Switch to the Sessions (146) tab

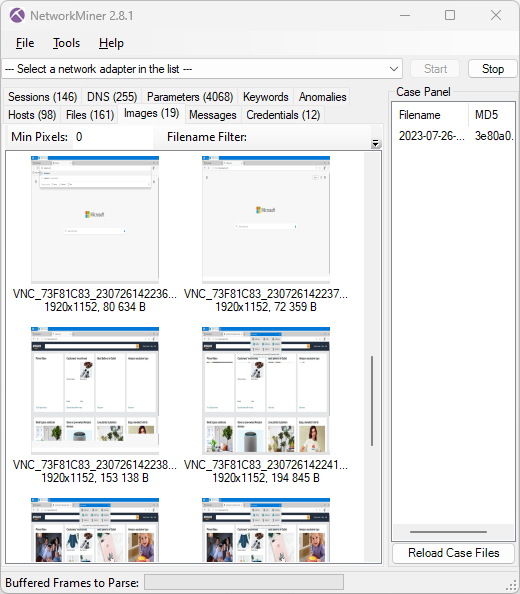pyautogui.click(x=43, y=97)
